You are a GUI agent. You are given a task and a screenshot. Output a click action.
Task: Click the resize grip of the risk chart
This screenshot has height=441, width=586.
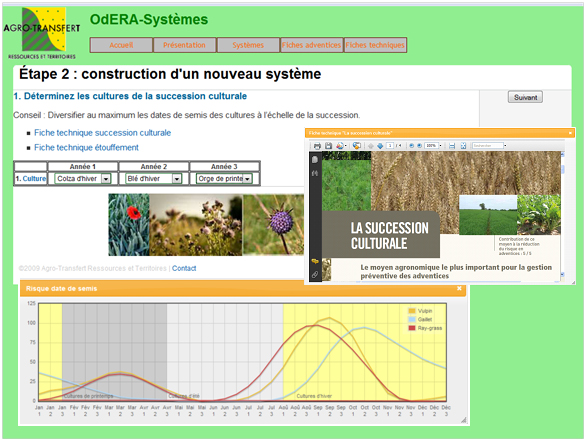464,420
